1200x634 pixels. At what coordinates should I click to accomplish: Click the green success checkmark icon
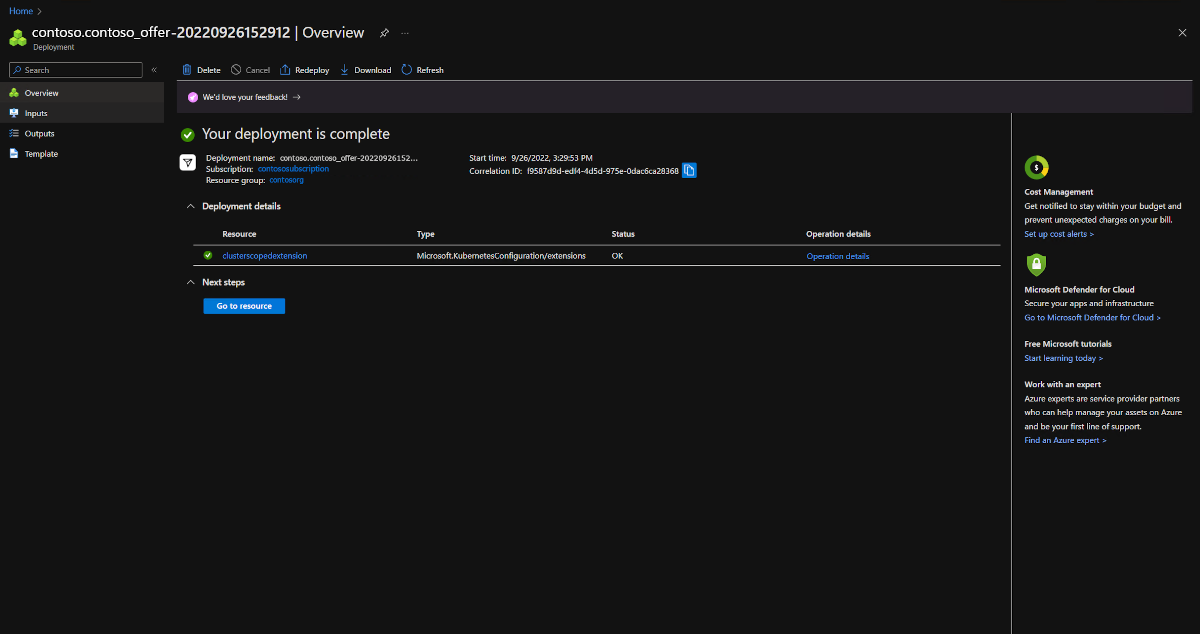[187, 133]
